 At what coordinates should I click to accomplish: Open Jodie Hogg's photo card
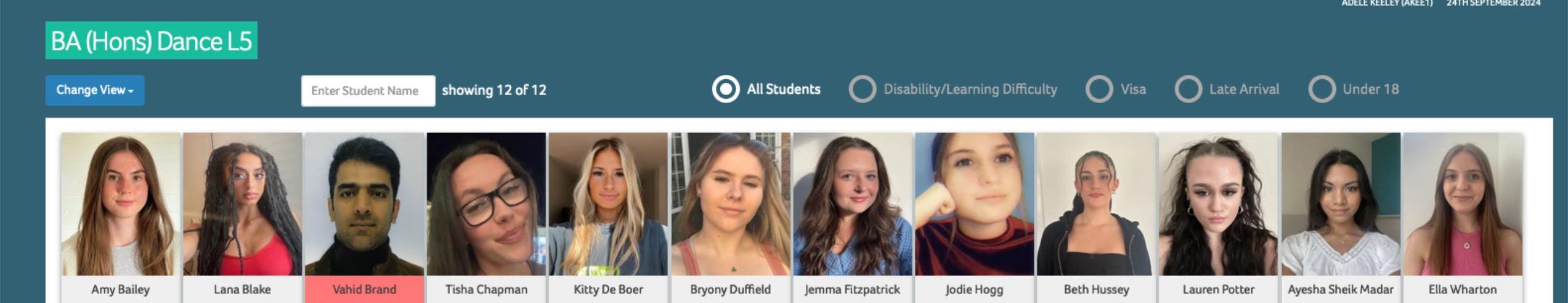pos(974,204)
